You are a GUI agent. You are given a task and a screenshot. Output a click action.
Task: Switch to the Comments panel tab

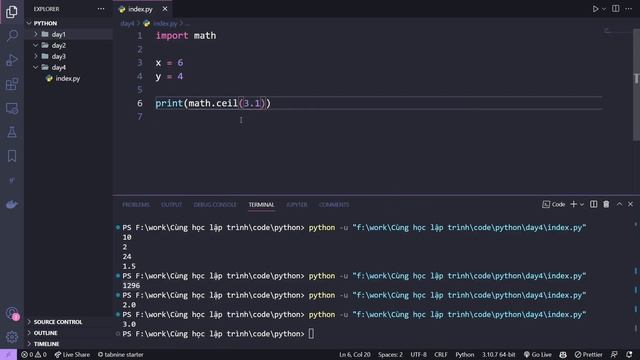pyautogui.click(x=334, y=204)
